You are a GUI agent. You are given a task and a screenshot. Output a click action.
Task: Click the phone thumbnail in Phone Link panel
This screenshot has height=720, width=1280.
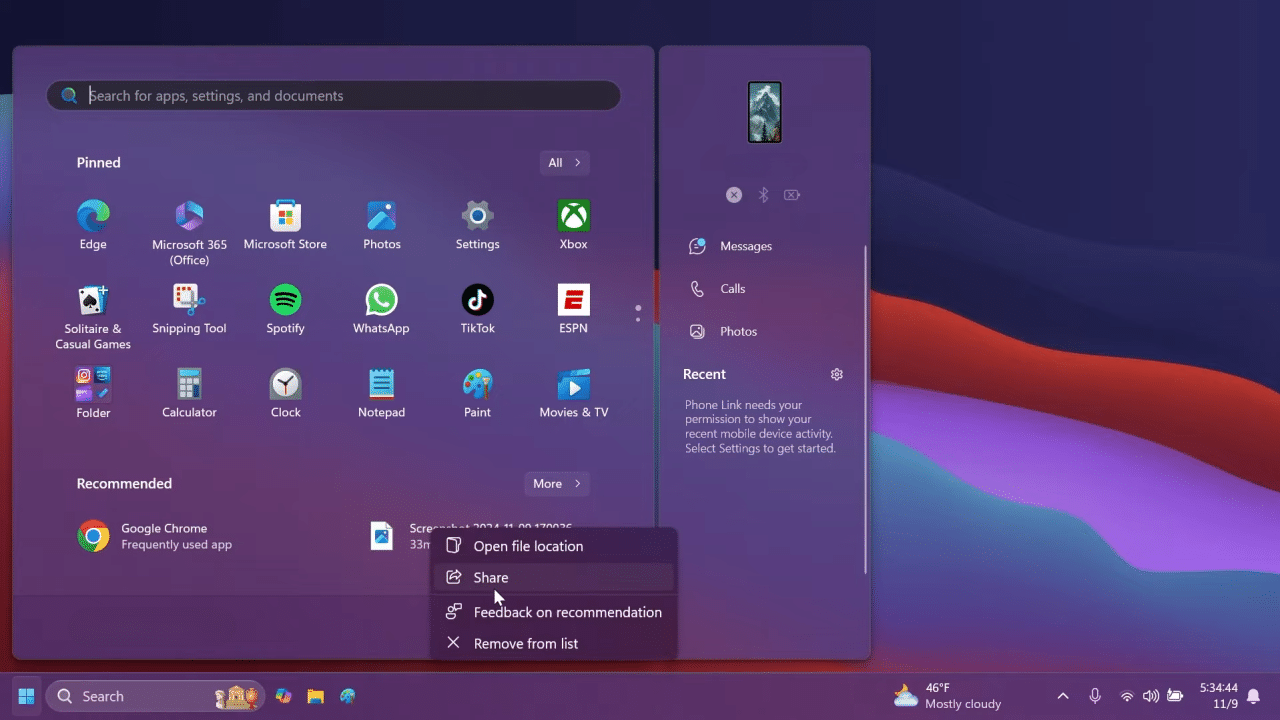click(765, 112)
